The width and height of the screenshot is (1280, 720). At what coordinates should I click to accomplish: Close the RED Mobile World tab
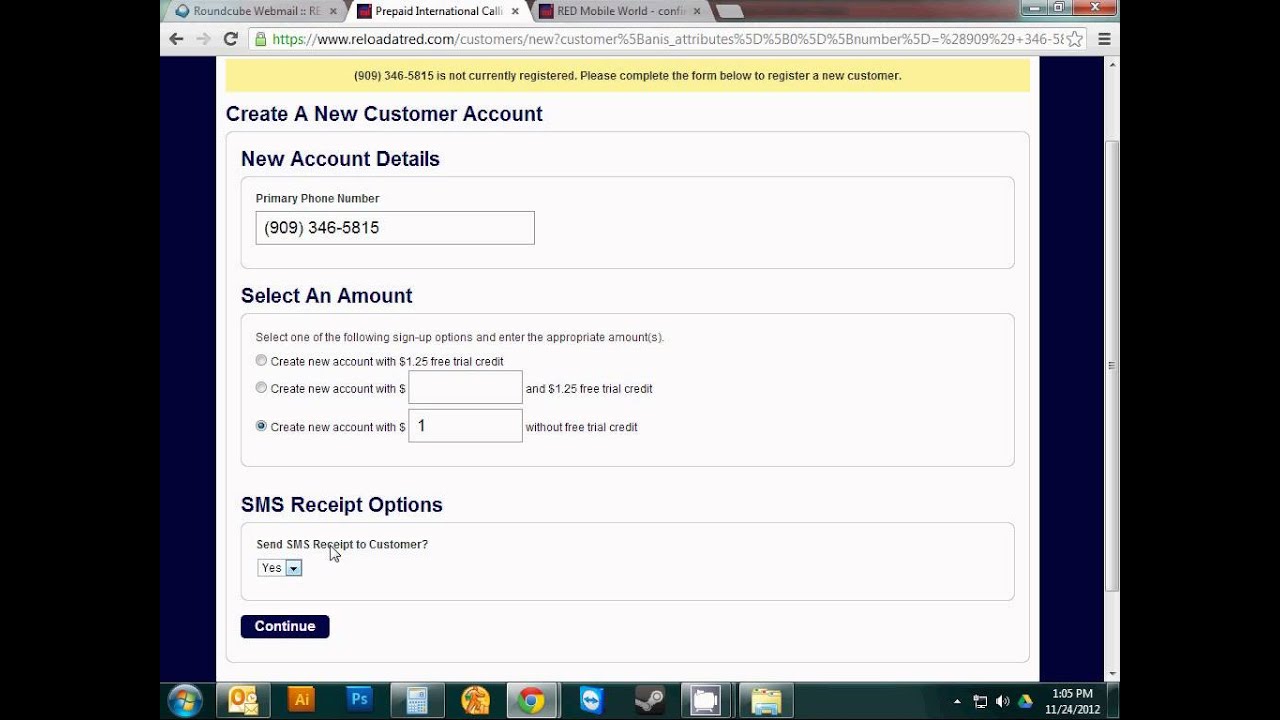(697, 11)
